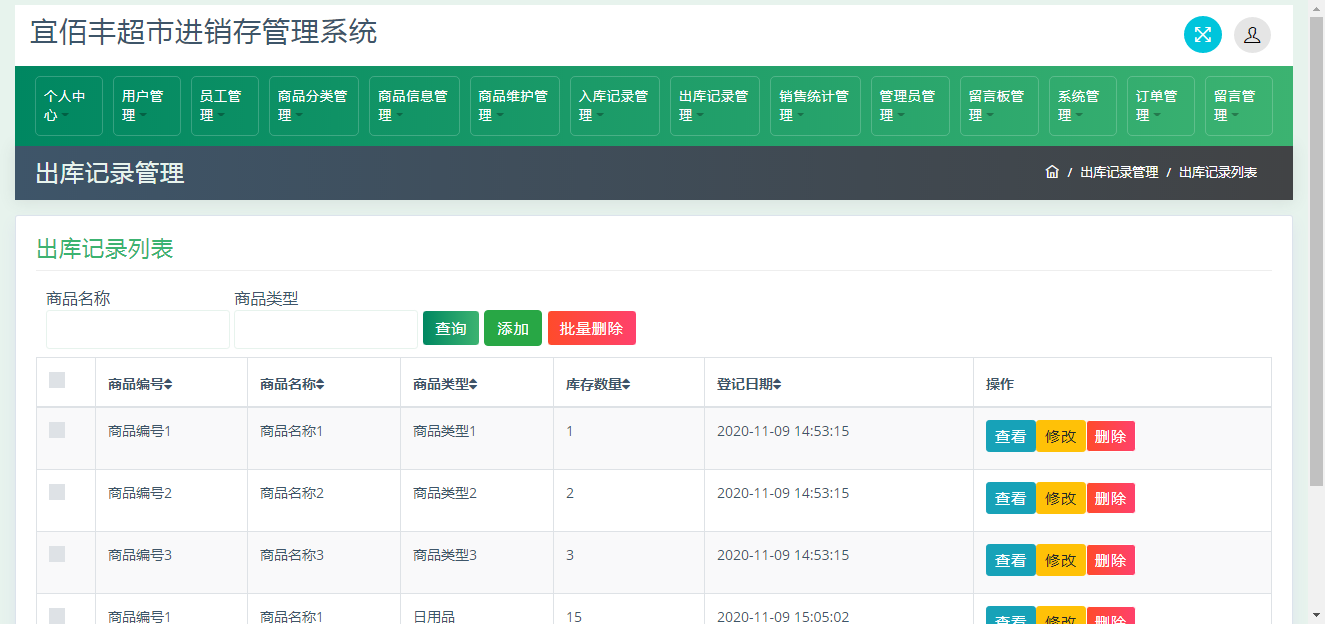The height and width of the screenshot is (624, 1325).
Task: Sort by 商品名称 column arrows
Action: pos(320,385)
